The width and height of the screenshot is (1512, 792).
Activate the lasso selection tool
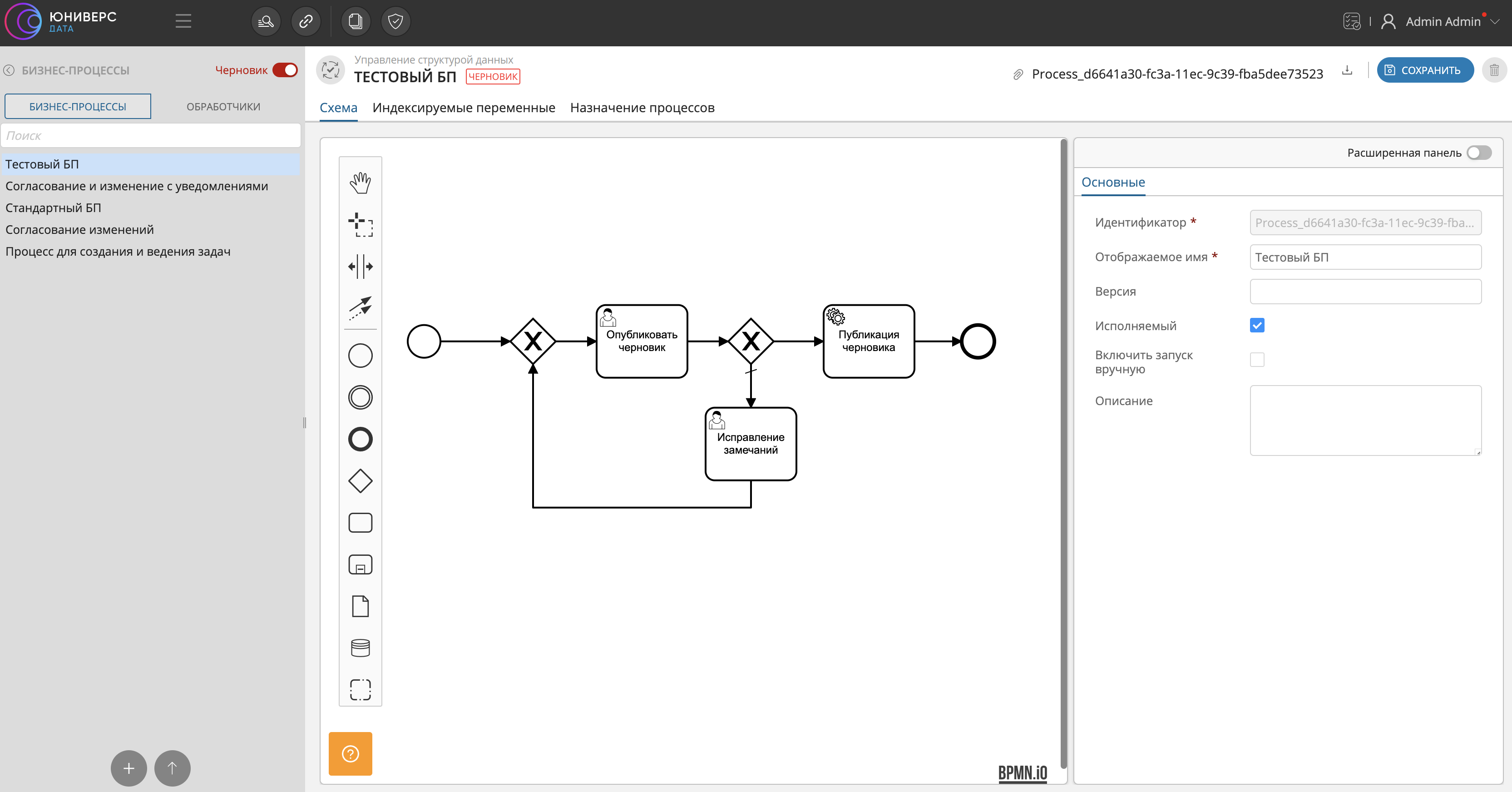[360, 224]
